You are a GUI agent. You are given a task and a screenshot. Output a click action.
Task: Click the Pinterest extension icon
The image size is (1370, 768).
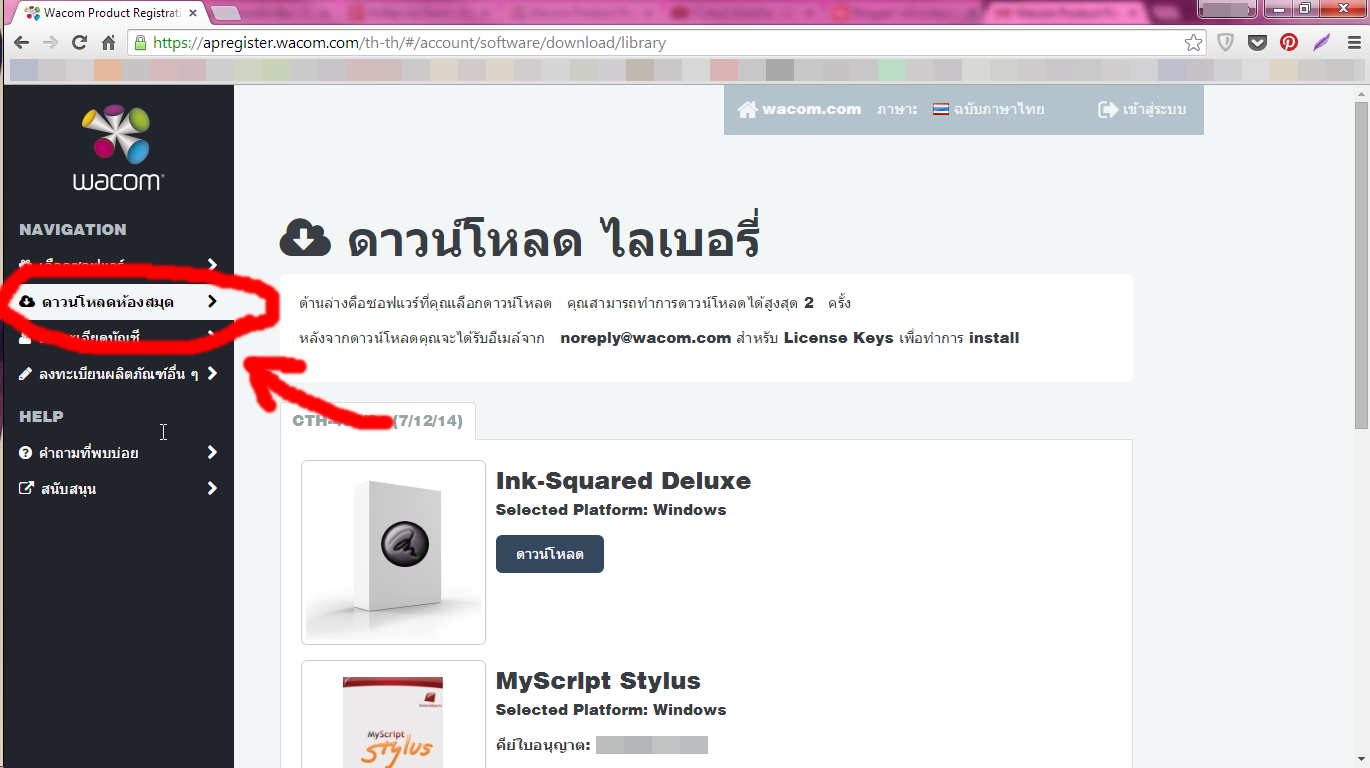coord(1289,43)
